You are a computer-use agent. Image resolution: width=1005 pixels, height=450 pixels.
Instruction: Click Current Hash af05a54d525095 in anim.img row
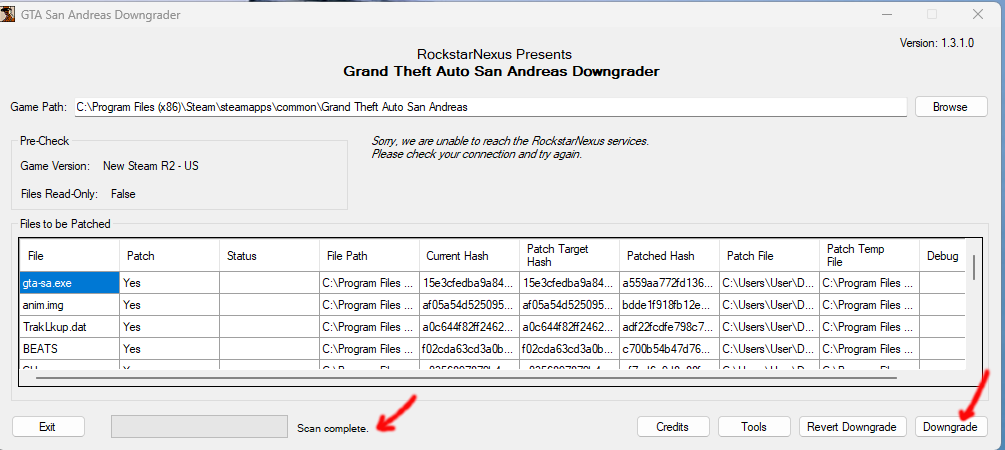469,305
